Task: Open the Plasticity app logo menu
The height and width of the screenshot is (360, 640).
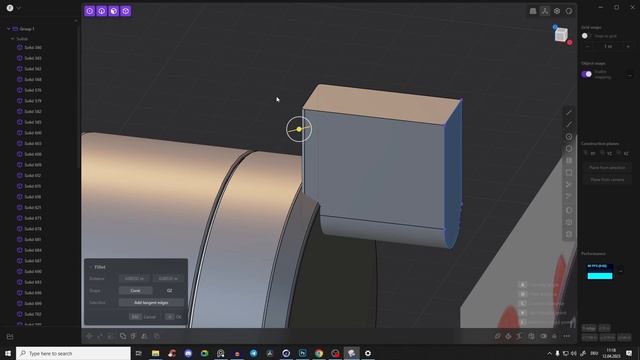Action: click(x=10, y=8)
